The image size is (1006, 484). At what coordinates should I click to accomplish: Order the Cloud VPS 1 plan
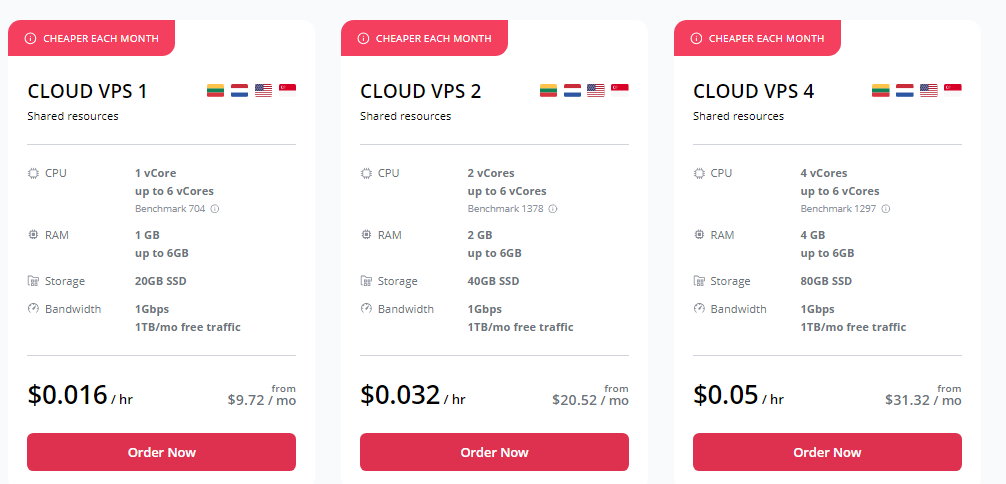tap(161, 452)
